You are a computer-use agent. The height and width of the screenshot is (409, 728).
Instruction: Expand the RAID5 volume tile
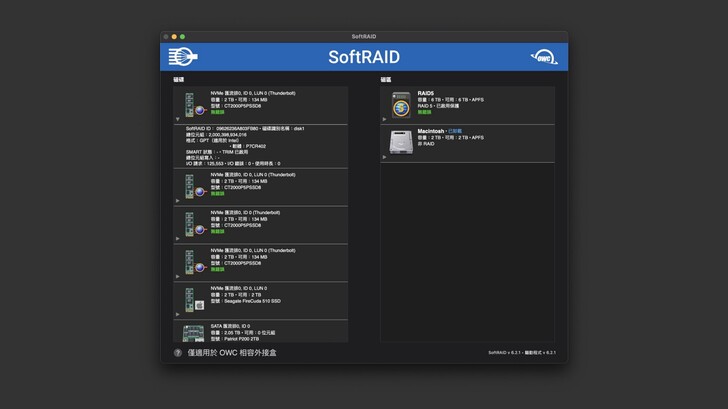click(x=384, y=119)
